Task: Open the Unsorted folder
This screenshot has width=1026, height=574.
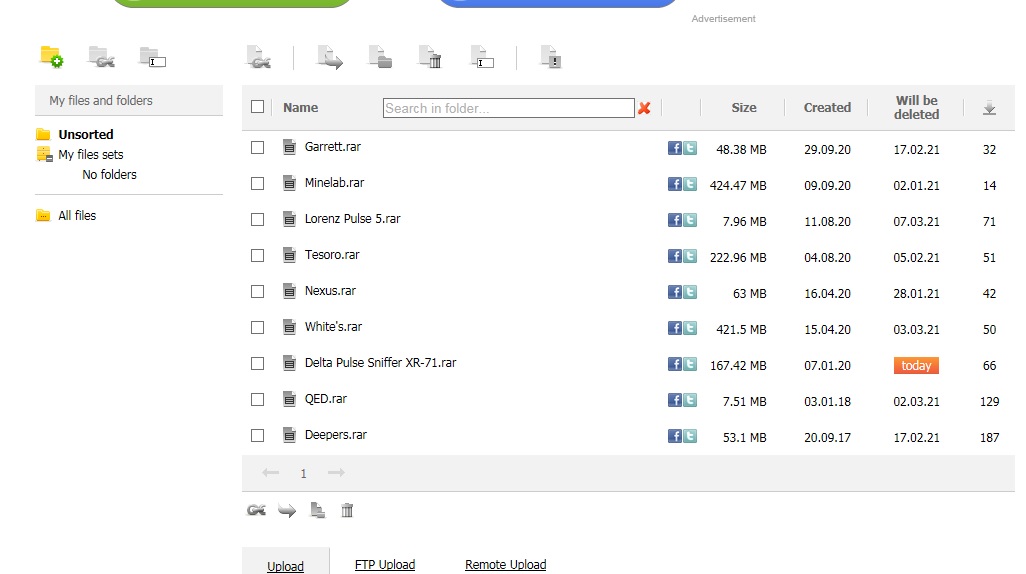Action: pyautogui.click(x=86, y=134)
